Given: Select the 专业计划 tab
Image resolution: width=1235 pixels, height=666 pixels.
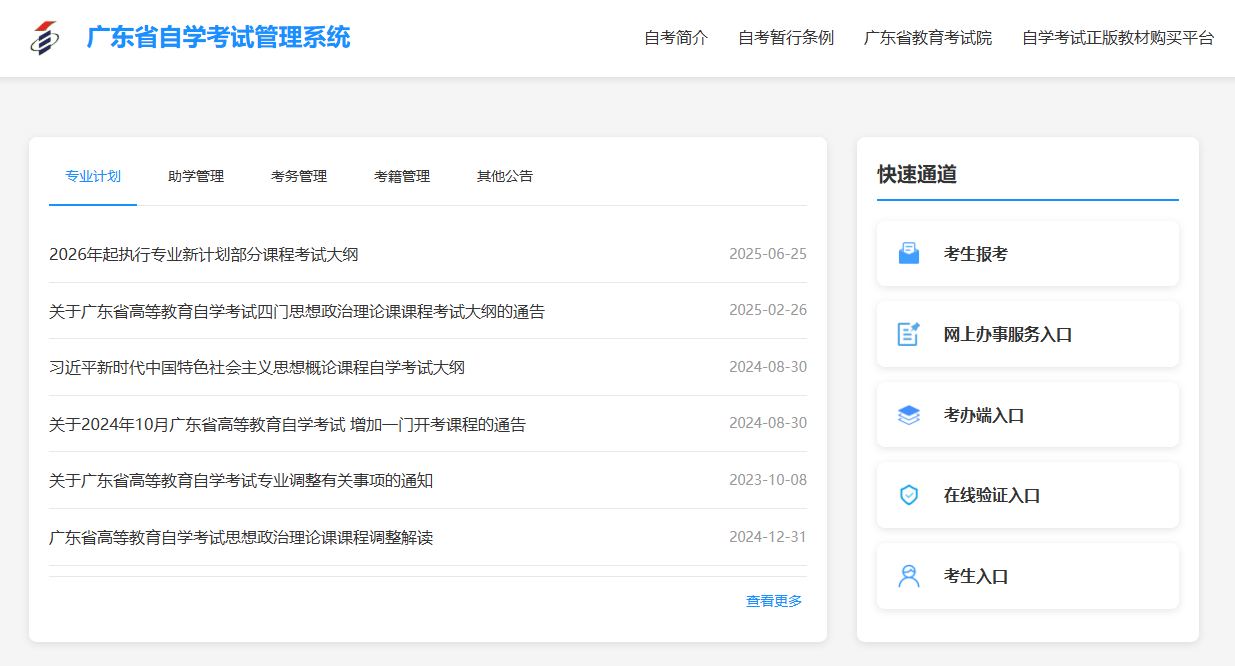Looking at the screenshot, I should click(x=93, y=176).
